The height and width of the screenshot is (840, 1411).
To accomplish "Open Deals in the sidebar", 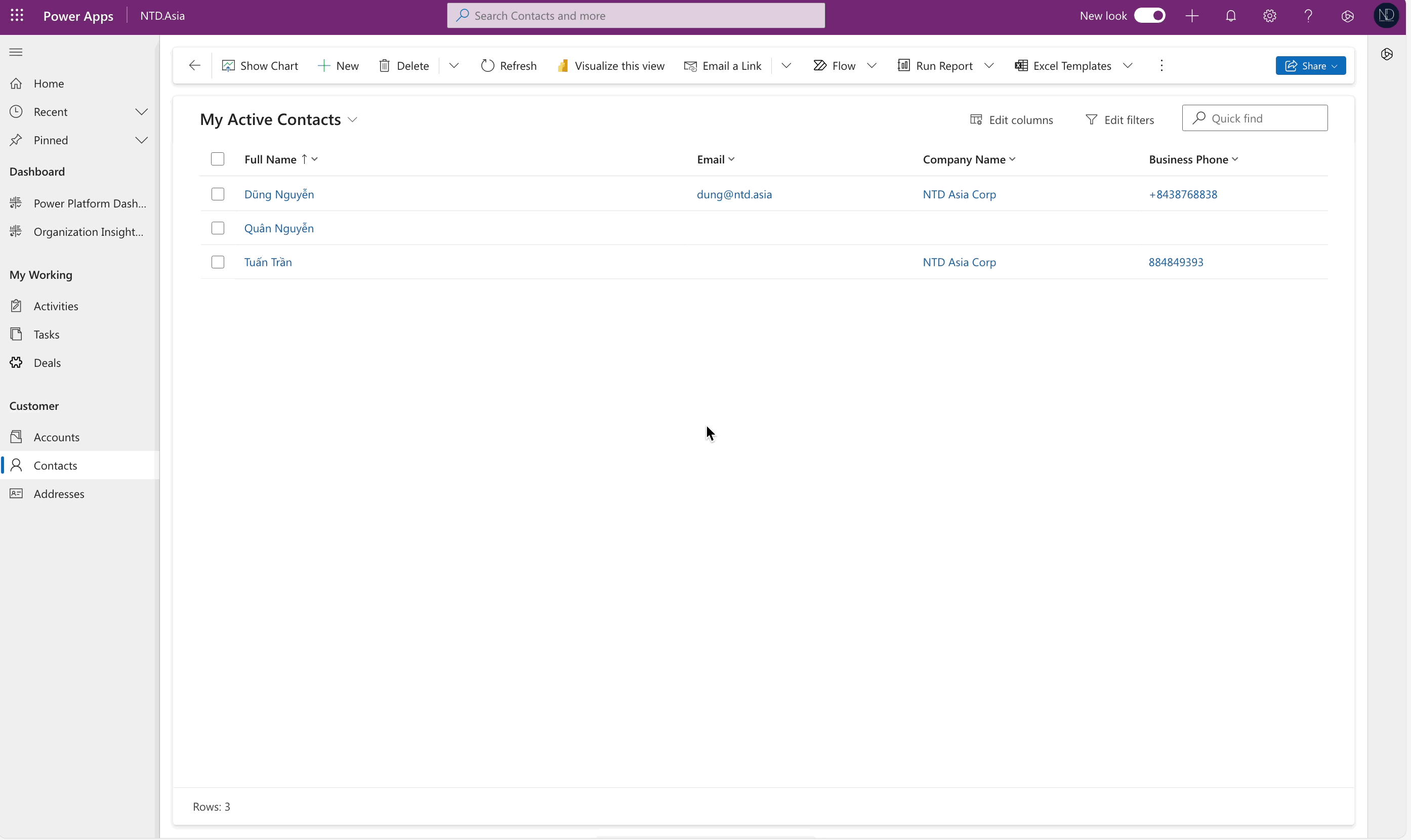I will (x=47, y=363).
